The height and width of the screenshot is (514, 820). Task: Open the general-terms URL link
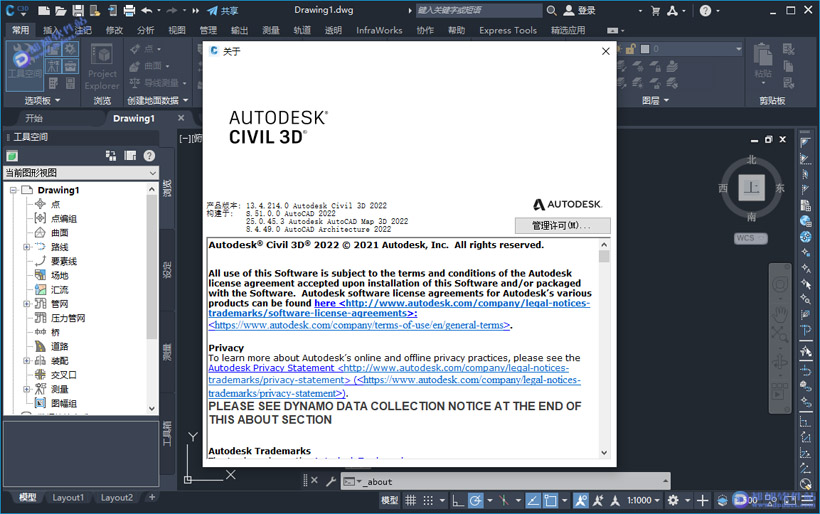(359, 325)
